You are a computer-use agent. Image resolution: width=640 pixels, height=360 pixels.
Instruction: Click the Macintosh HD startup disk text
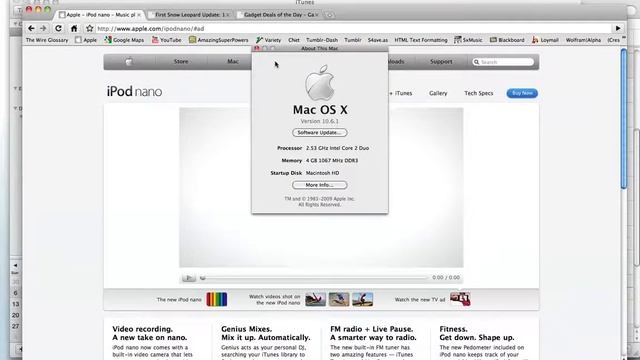(322, 173)
